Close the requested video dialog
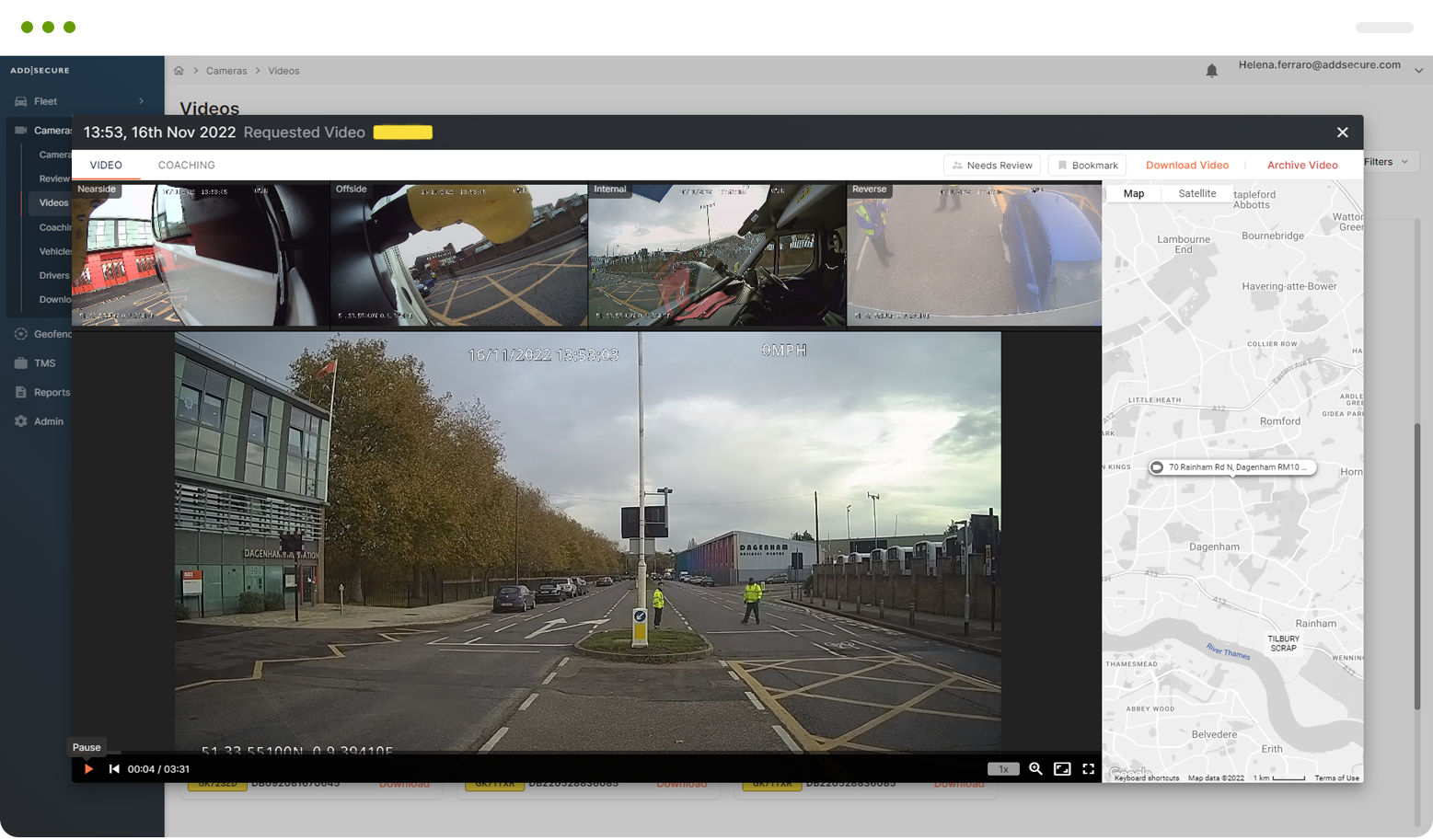Image resolution: width=1433 pixels, height=840 pixels. tap(1343, 132)
